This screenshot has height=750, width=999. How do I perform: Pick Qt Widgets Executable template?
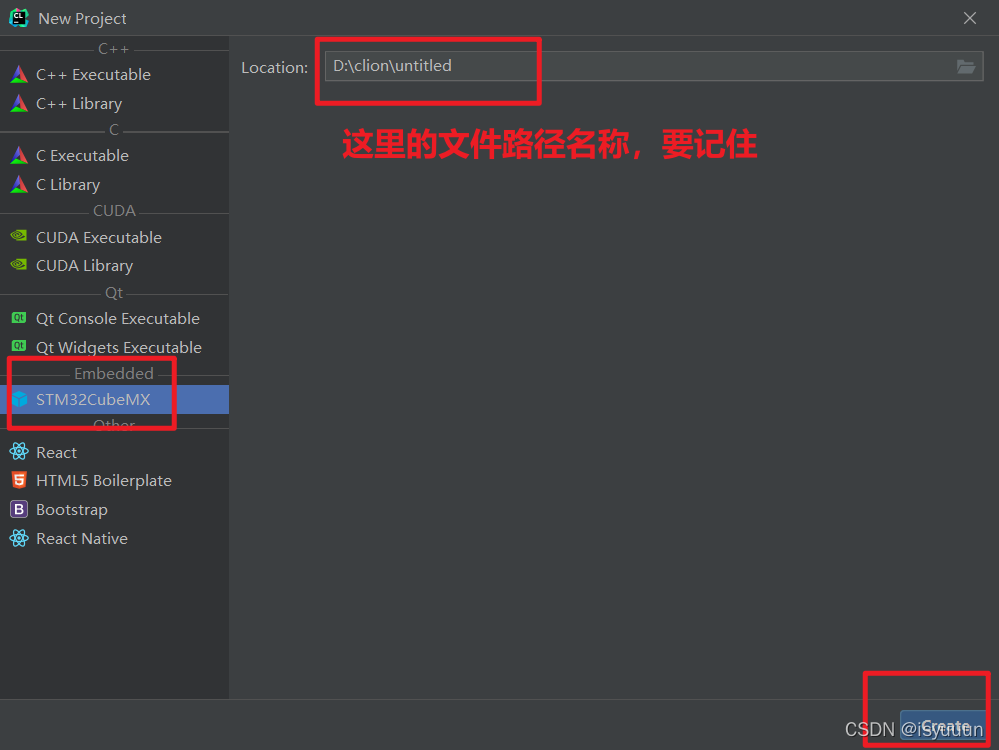point(115,347)
